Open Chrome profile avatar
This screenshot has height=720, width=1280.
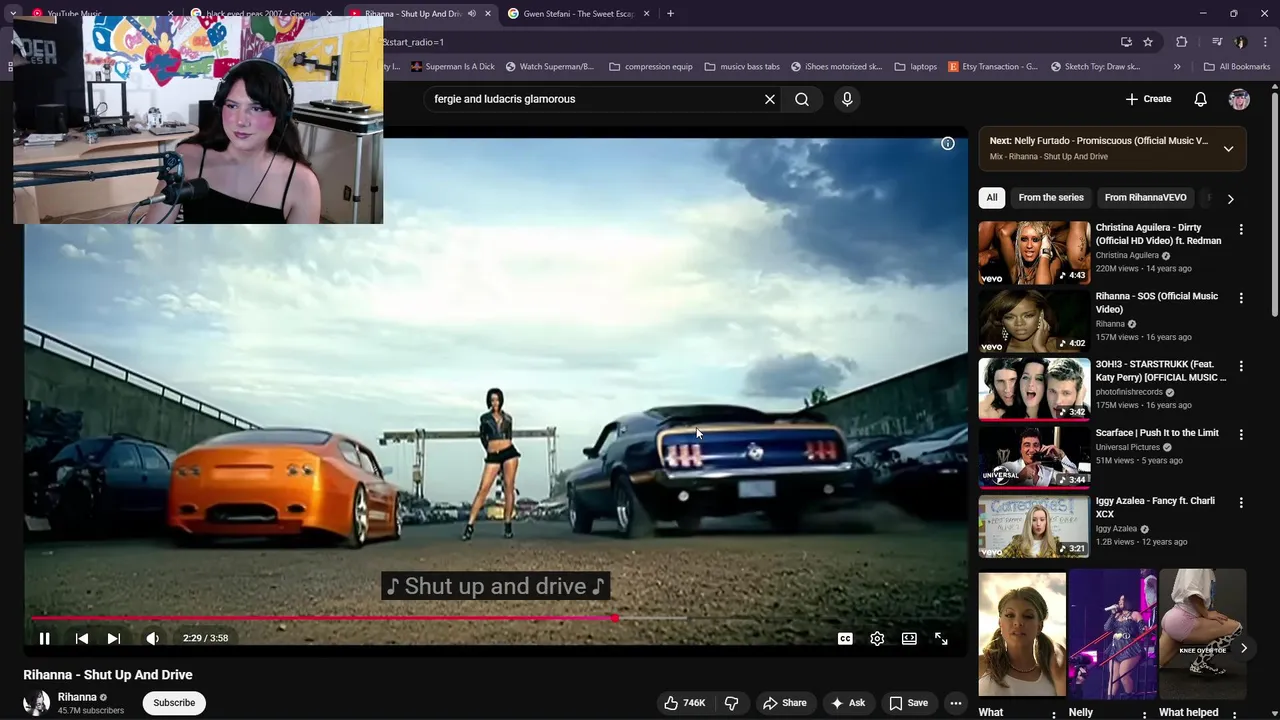(1241, 42)
